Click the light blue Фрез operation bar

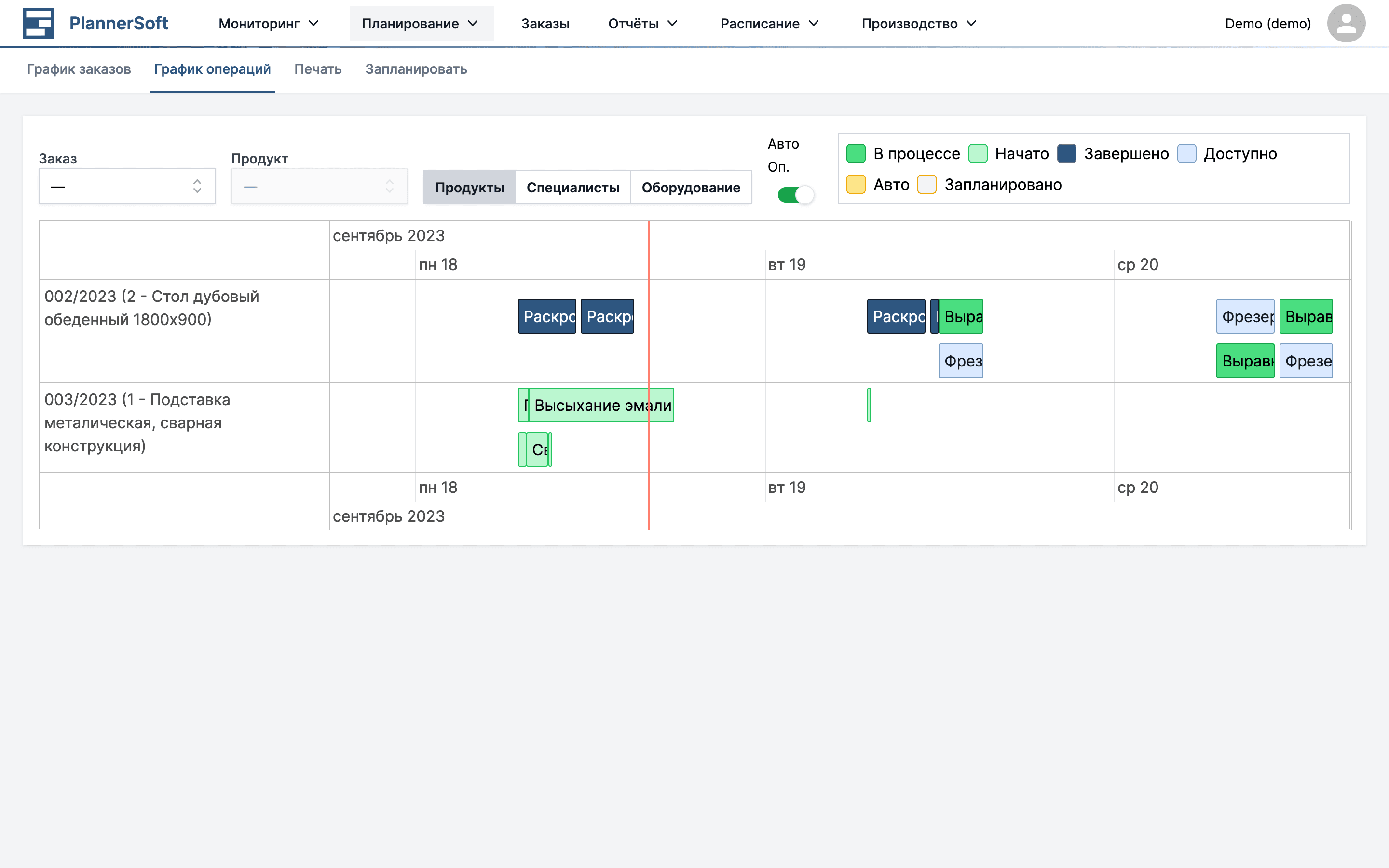tap(961, 361)
